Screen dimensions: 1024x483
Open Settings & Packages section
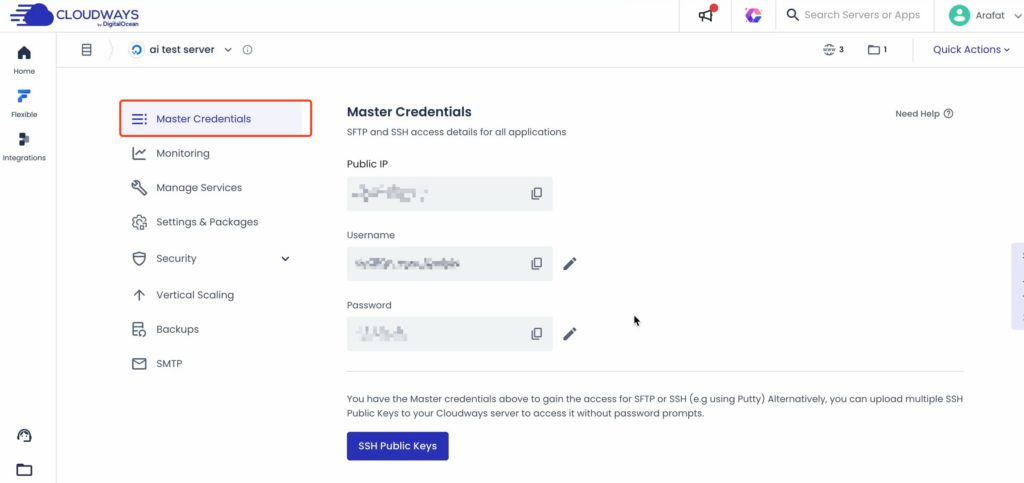[x=206, y=222]
